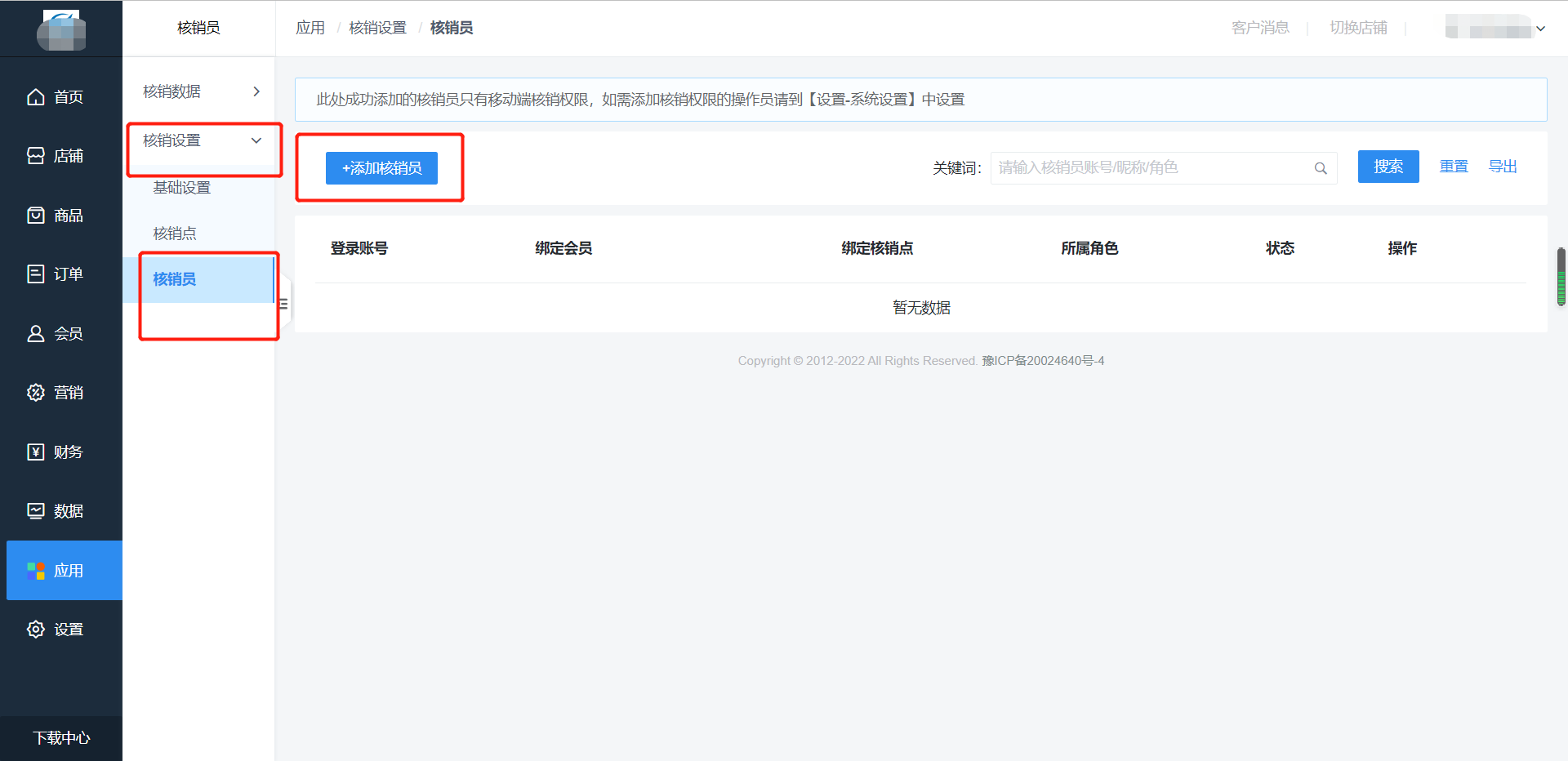Open the account dropdown arrow at top right
Viewport: 1568px width, 761px height.
click(x=1540, y=29)
